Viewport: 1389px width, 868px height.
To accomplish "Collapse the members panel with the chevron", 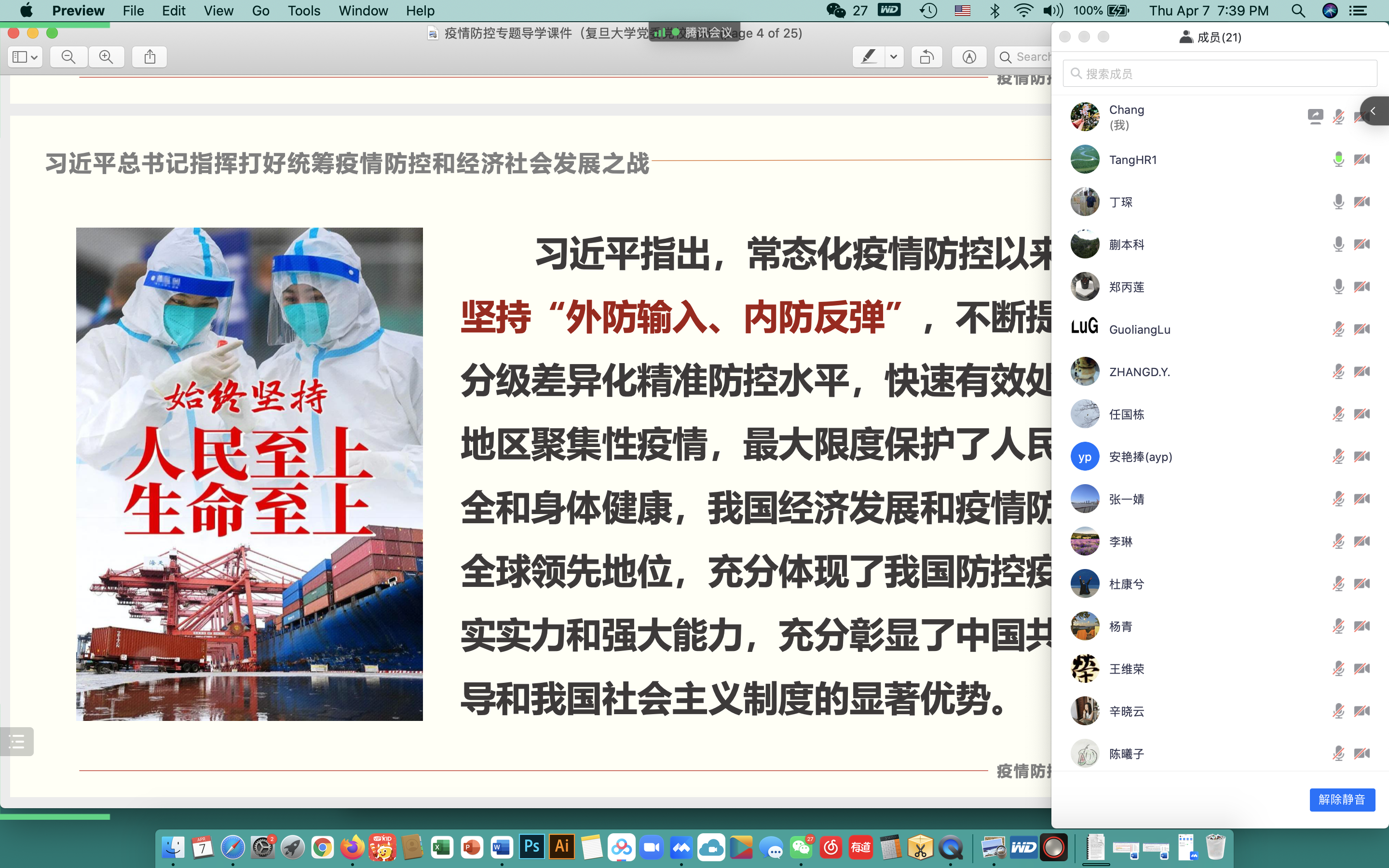I will coord(1374,110).
